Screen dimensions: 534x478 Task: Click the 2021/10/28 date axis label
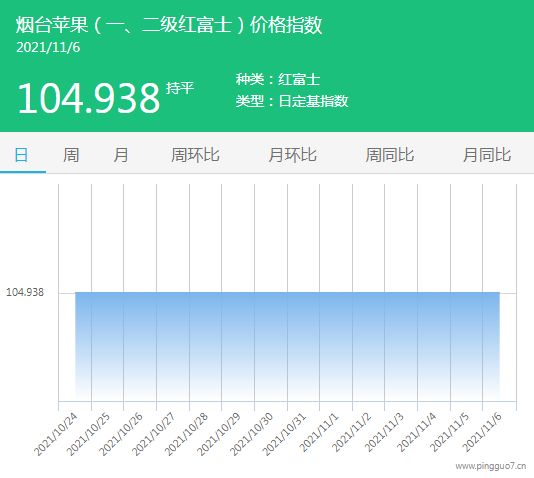tap(187, 434)
